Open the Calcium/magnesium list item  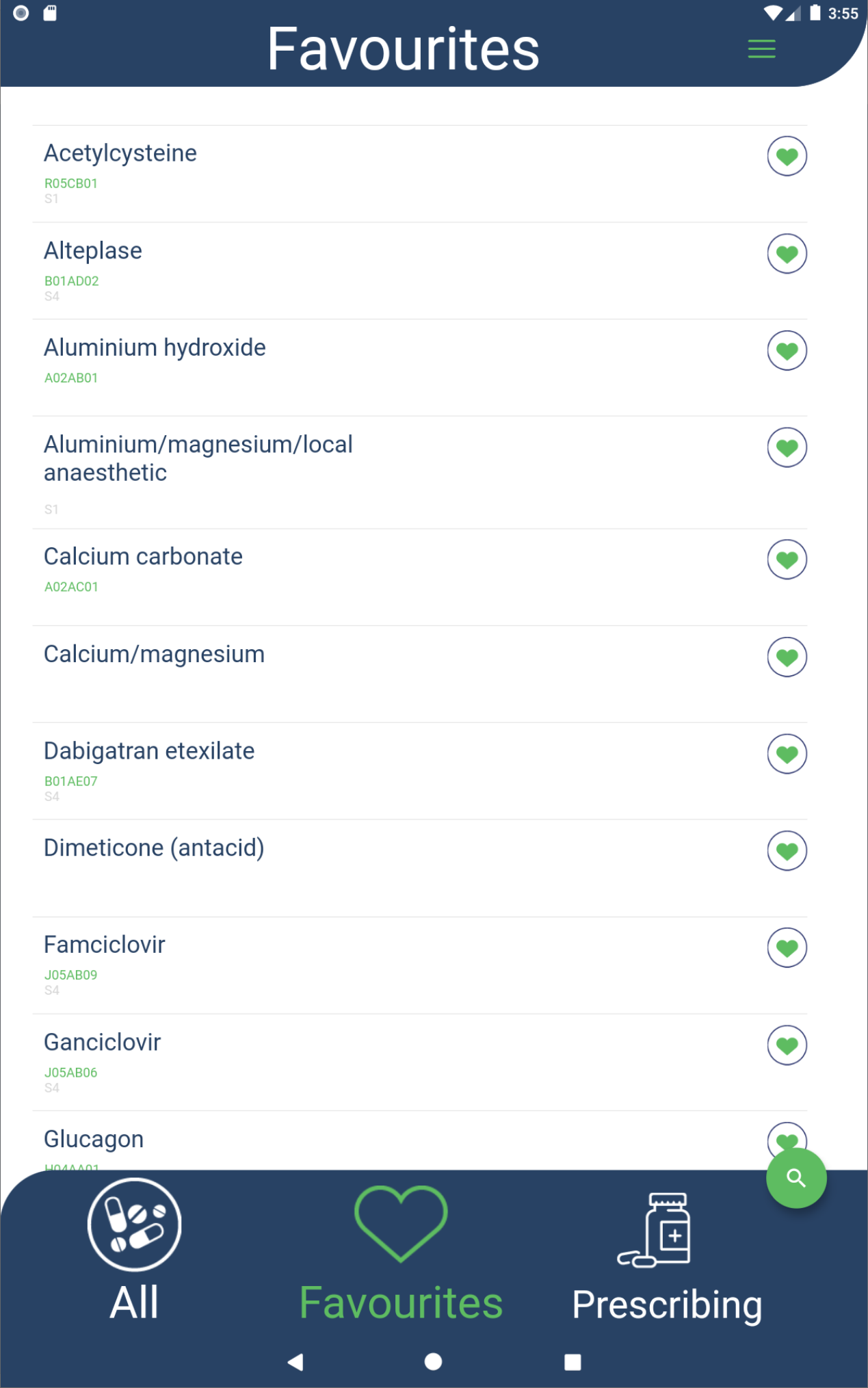[154, 655]
